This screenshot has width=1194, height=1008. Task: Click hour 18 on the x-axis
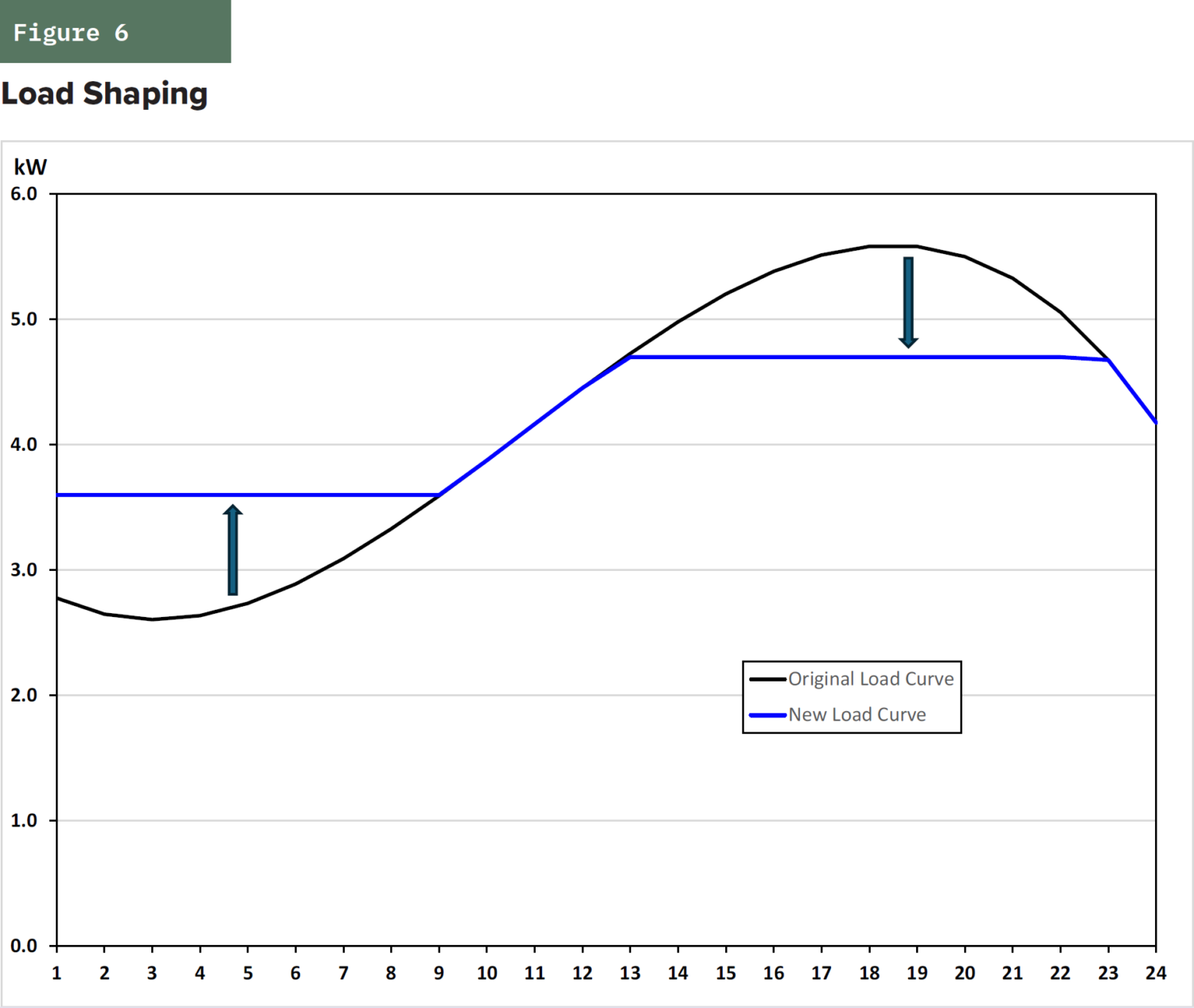(x=869, y=973)
